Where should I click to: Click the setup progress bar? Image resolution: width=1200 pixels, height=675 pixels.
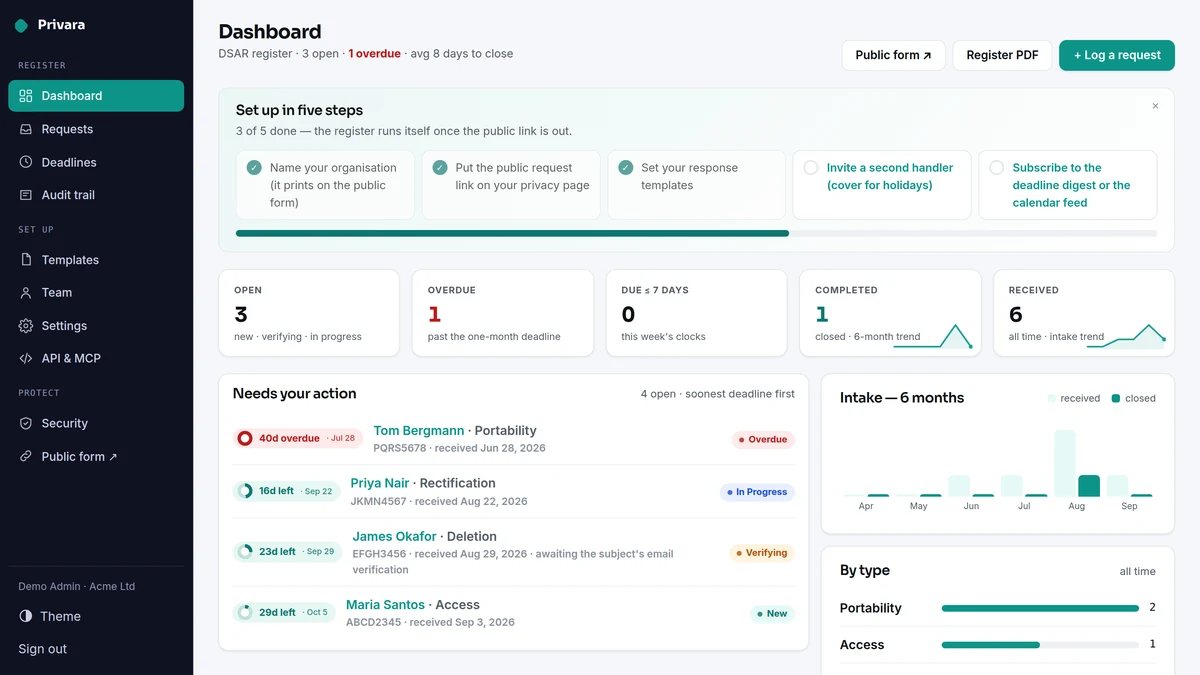(x=697, y=233)
